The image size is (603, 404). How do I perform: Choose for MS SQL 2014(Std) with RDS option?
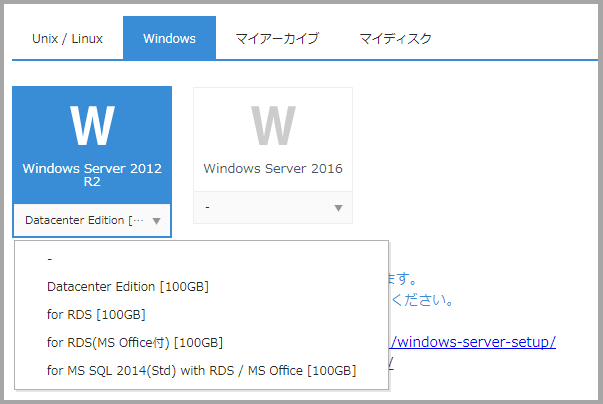(201, 371)
